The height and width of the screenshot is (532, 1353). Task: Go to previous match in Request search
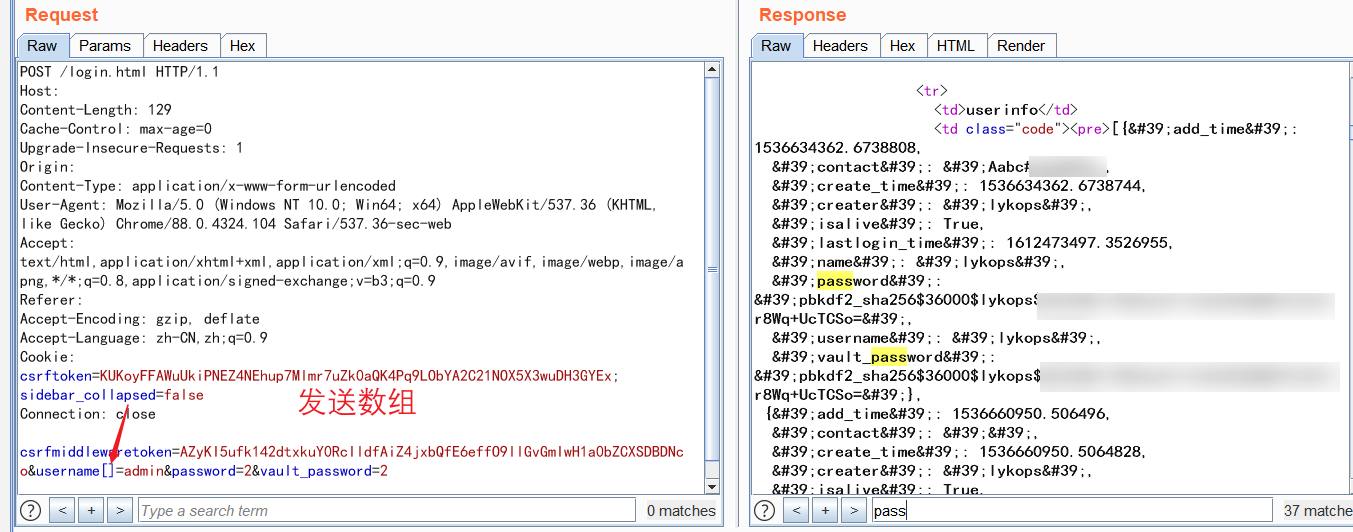click(x=63, y=511)
